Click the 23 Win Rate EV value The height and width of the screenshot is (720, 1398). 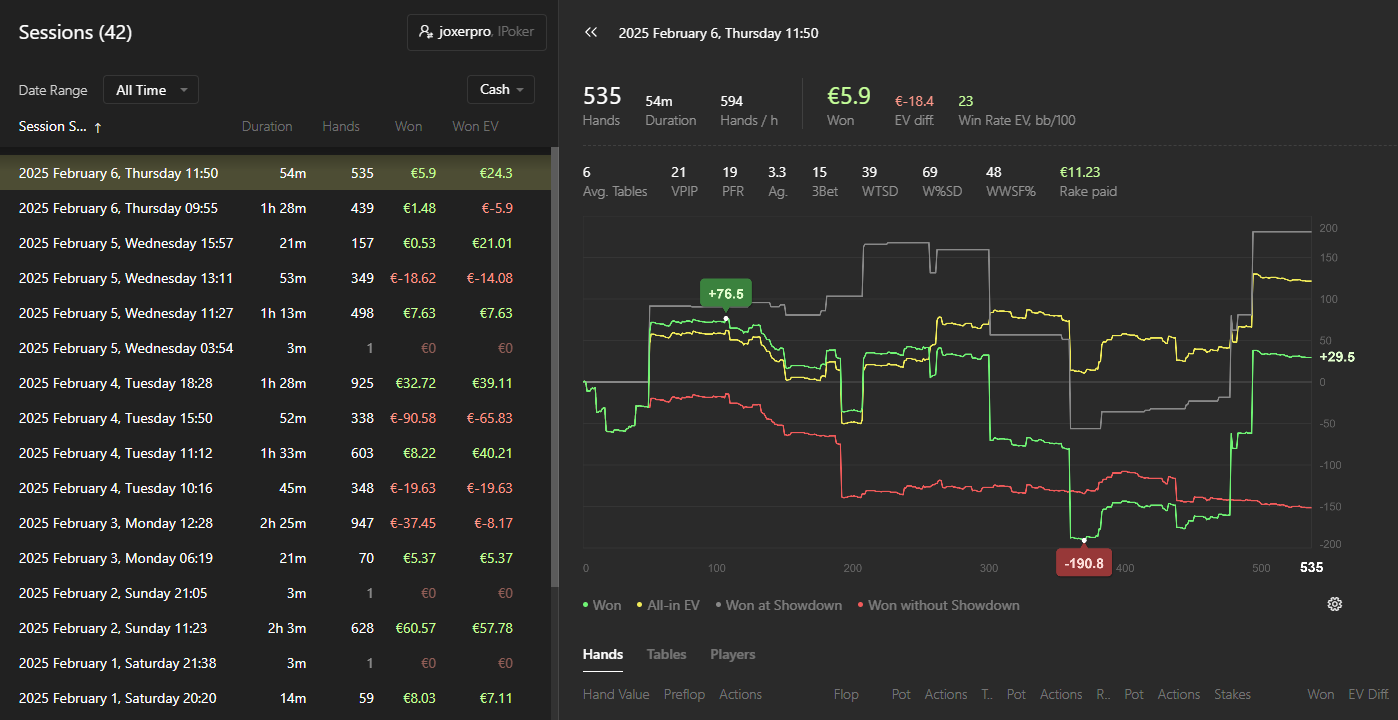pos(966,101)
